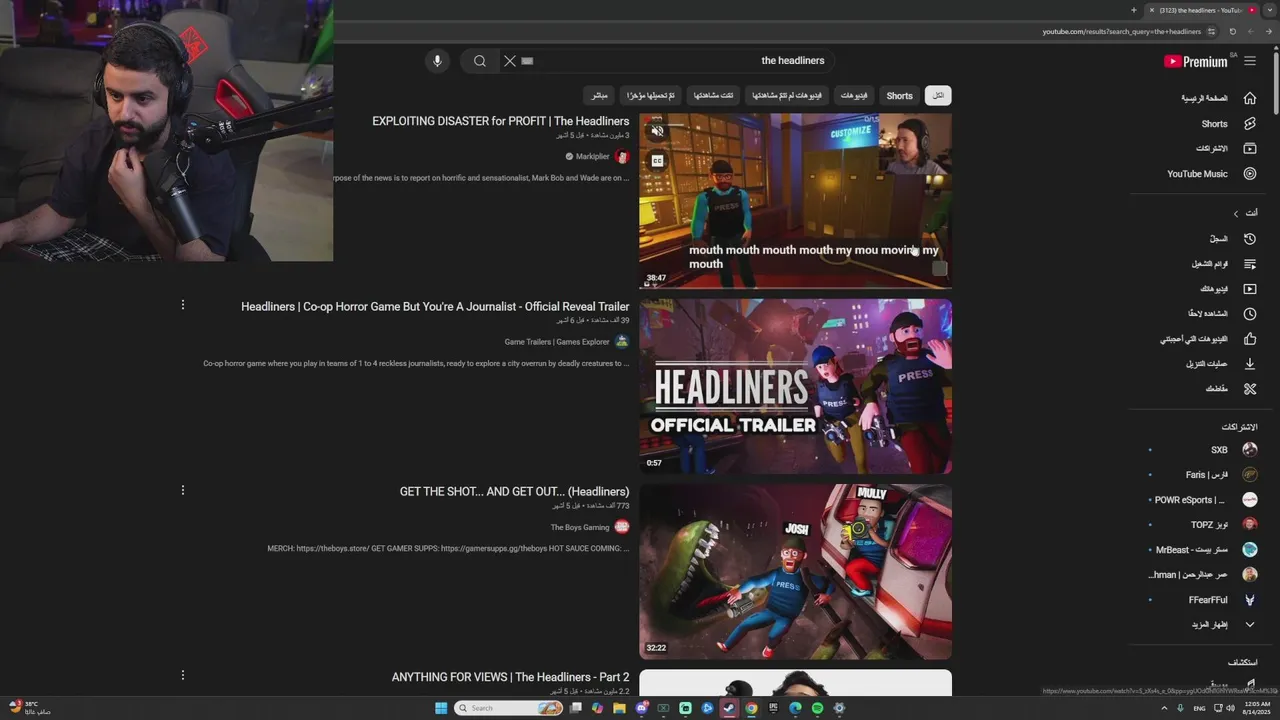Select the 'الكل' (All) filter chip
Image resolution: width=1280 pixels, height=720 pixels.
938,96
